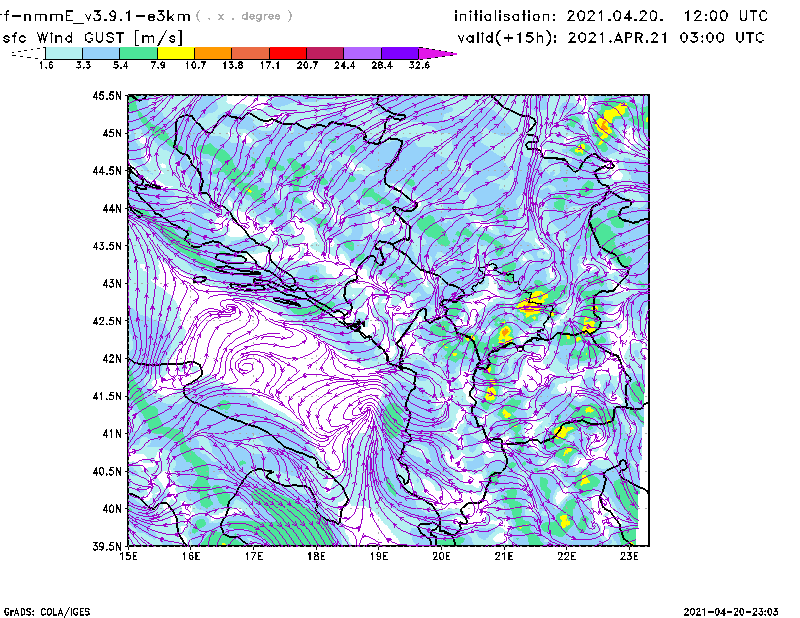Viewport: 800px width, 618px height.
Task: Click the grey "( . x . degree )" text
Action: coord(244,16)
